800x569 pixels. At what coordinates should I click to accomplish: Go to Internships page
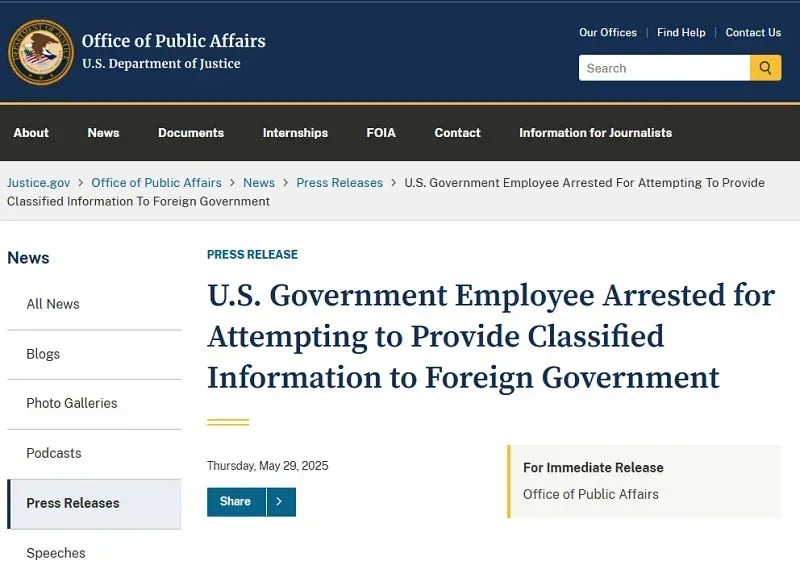[x=295, y=133]
